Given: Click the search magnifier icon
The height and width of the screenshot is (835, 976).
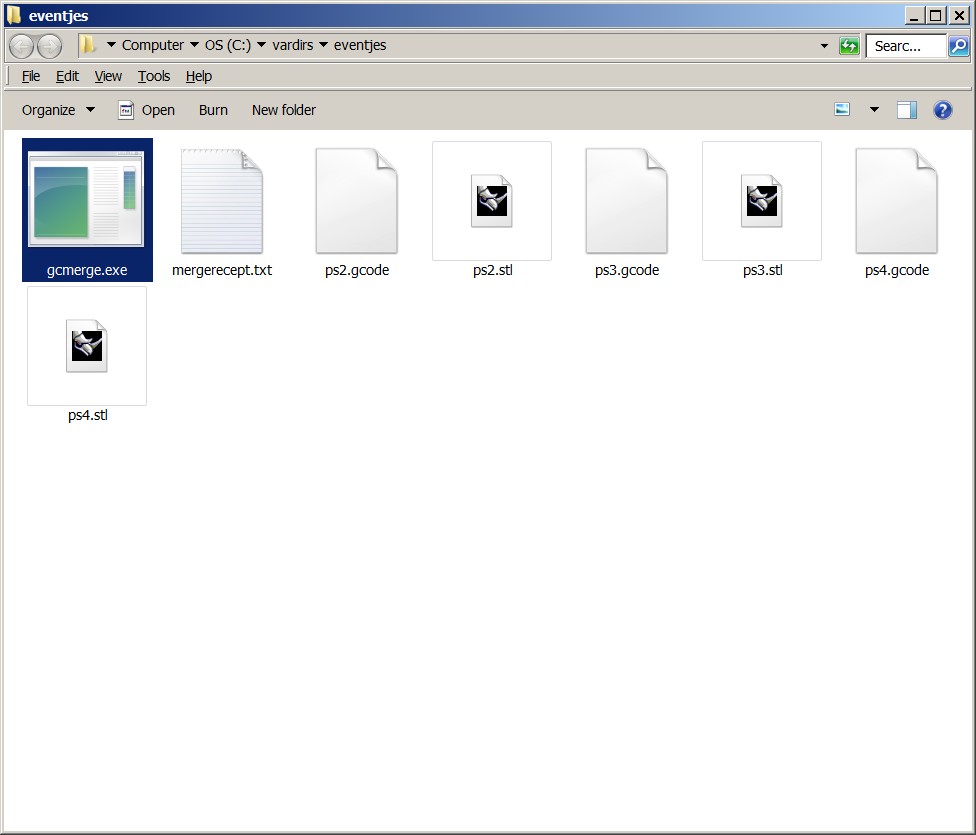Looking at the screenshot, I should pyautogui.click(x=959, y=45).
